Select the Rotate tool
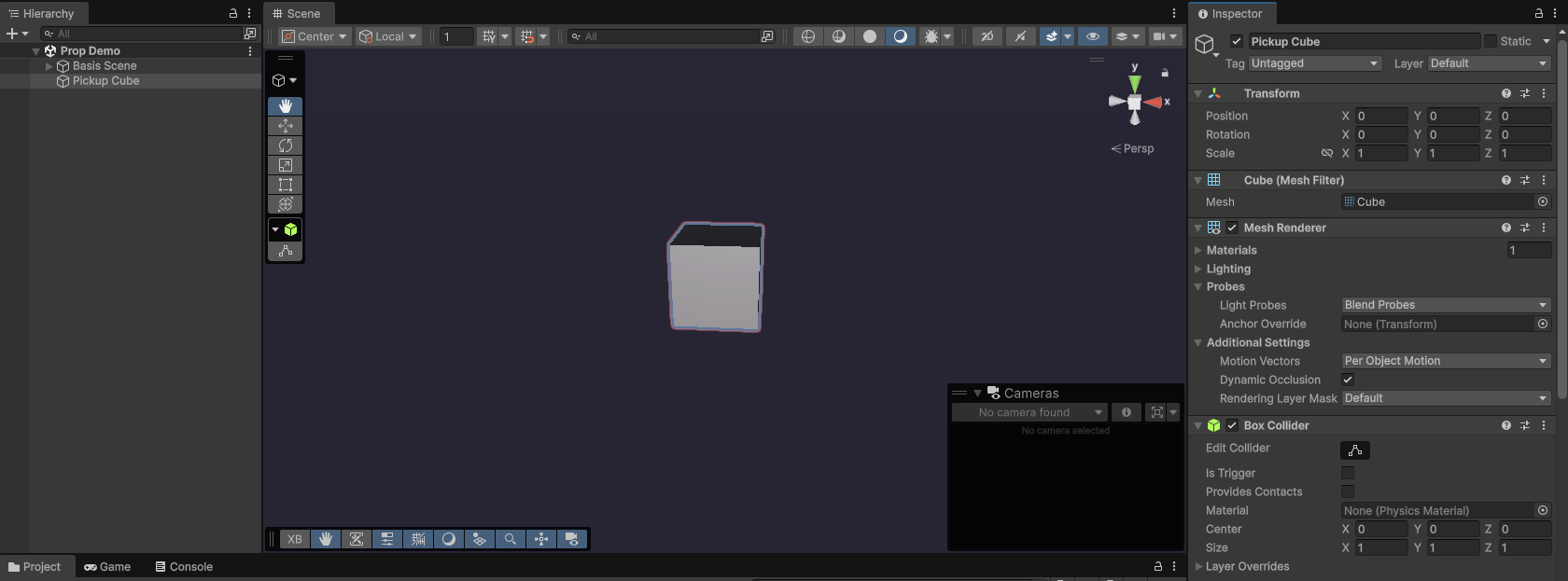1568x581 pixels. coord(286,145)
